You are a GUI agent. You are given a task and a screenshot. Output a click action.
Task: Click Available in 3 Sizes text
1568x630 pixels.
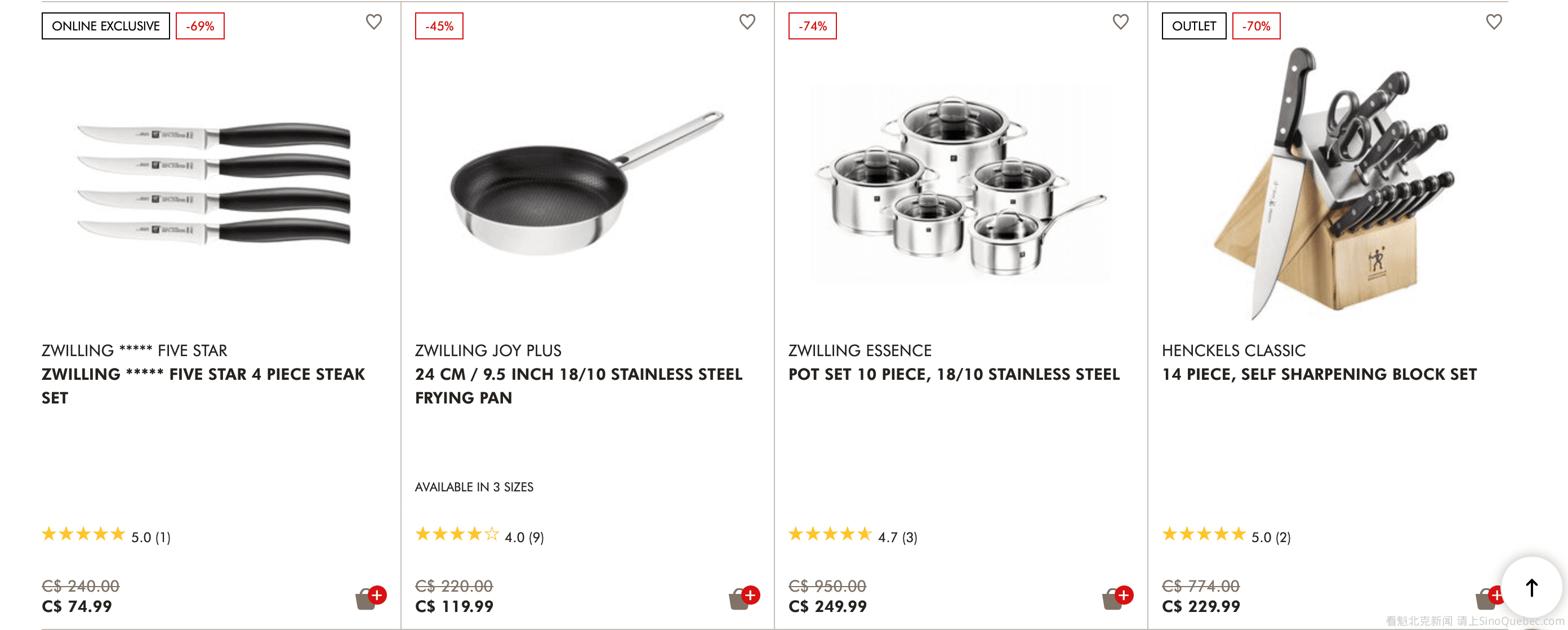pos(474,487)
